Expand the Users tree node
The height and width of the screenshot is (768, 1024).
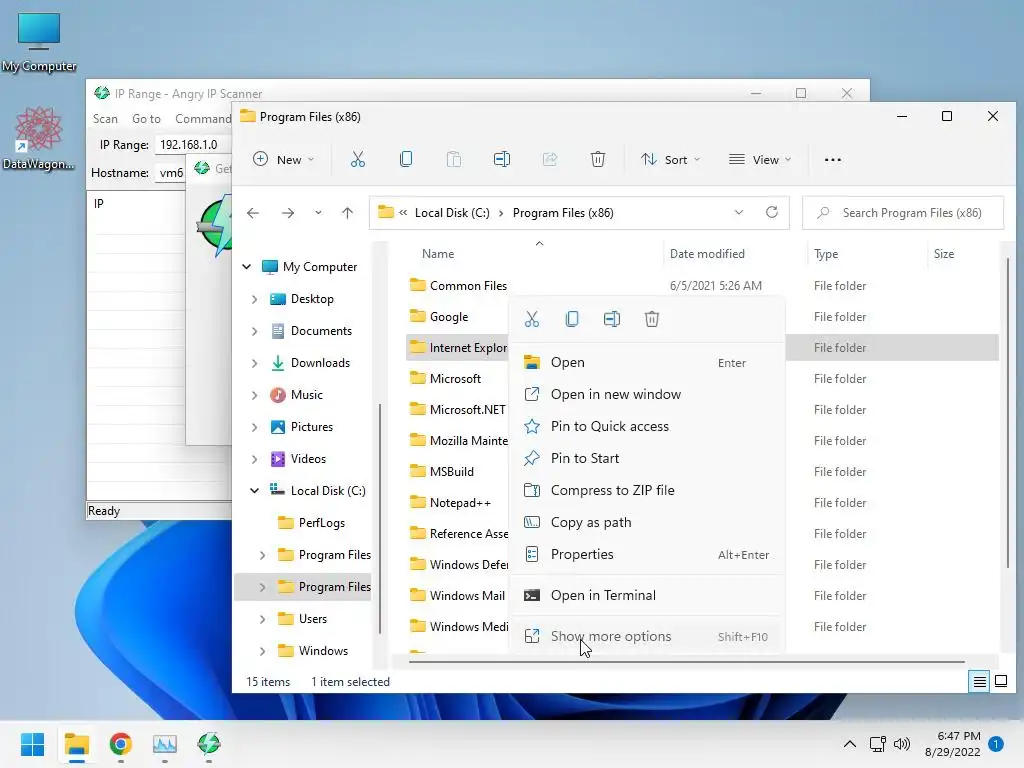coord(263,619)
